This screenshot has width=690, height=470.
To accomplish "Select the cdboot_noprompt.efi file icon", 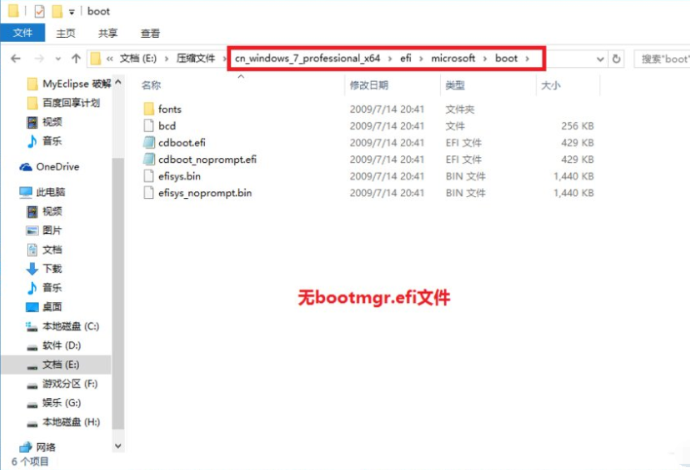I will (x=149, y=159).
